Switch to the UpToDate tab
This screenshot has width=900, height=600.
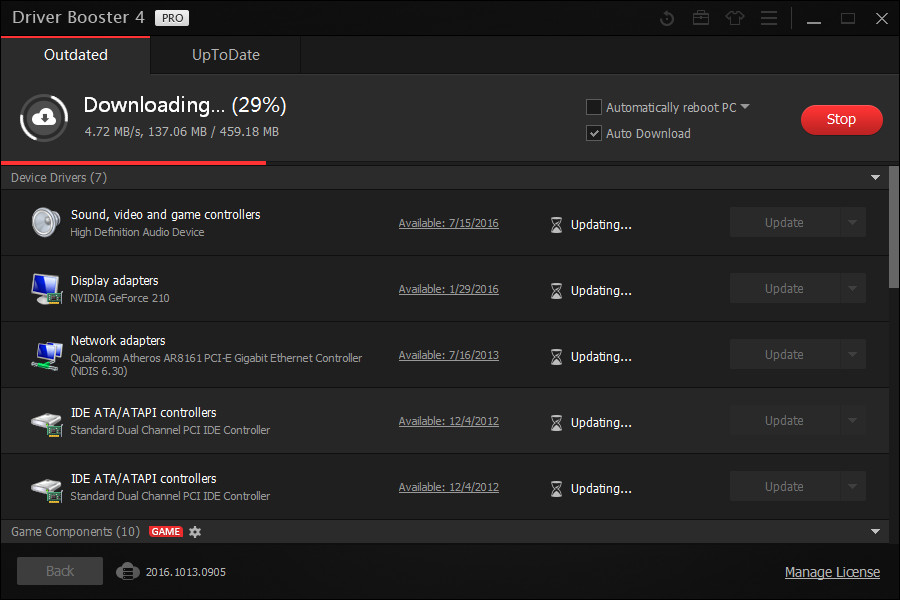click(224, 55)
